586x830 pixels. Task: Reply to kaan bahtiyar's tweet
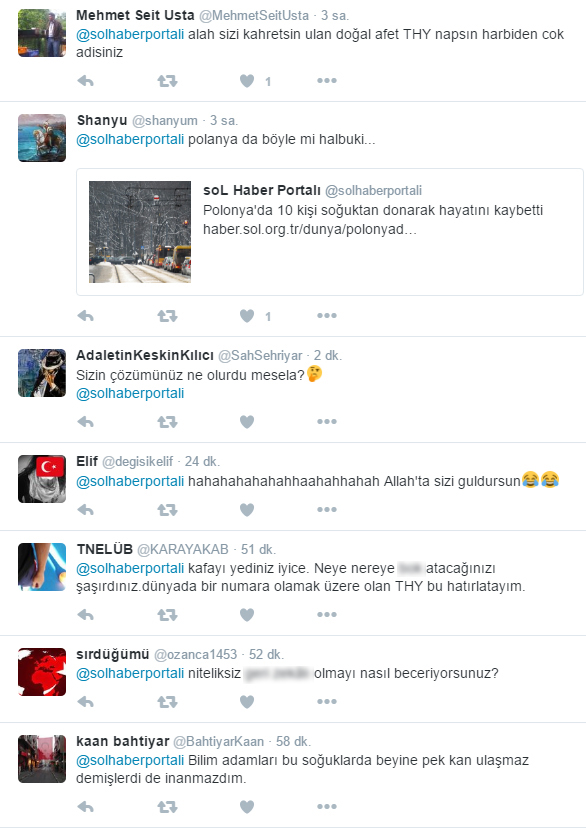[85, 807]
